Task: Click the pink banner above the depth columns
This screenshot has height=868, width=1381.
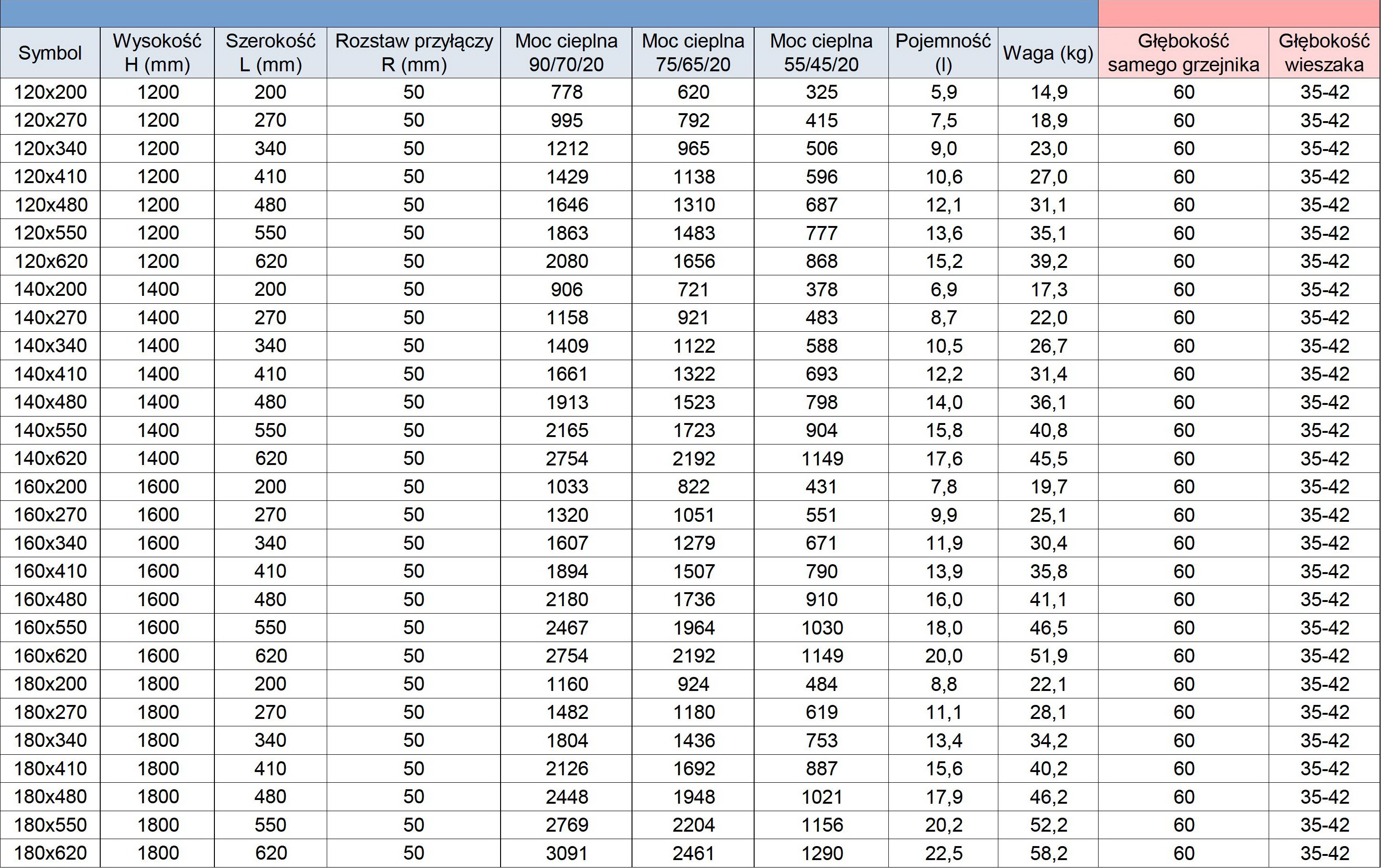Action: pyautogui.click(x=1239, y=13)
